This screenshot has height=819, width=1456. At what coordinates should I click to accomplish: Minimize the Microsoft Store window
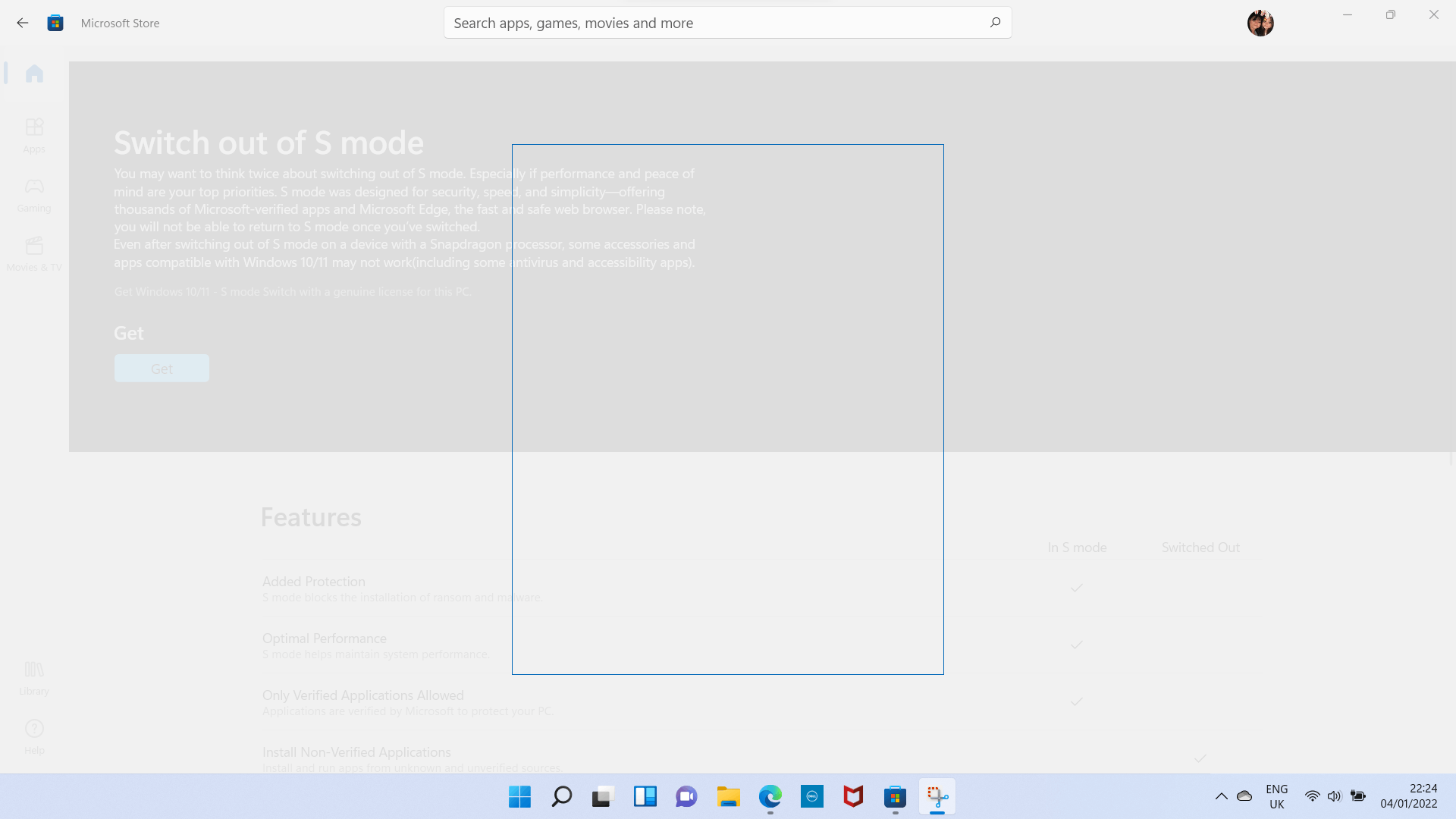(1348, 15)
